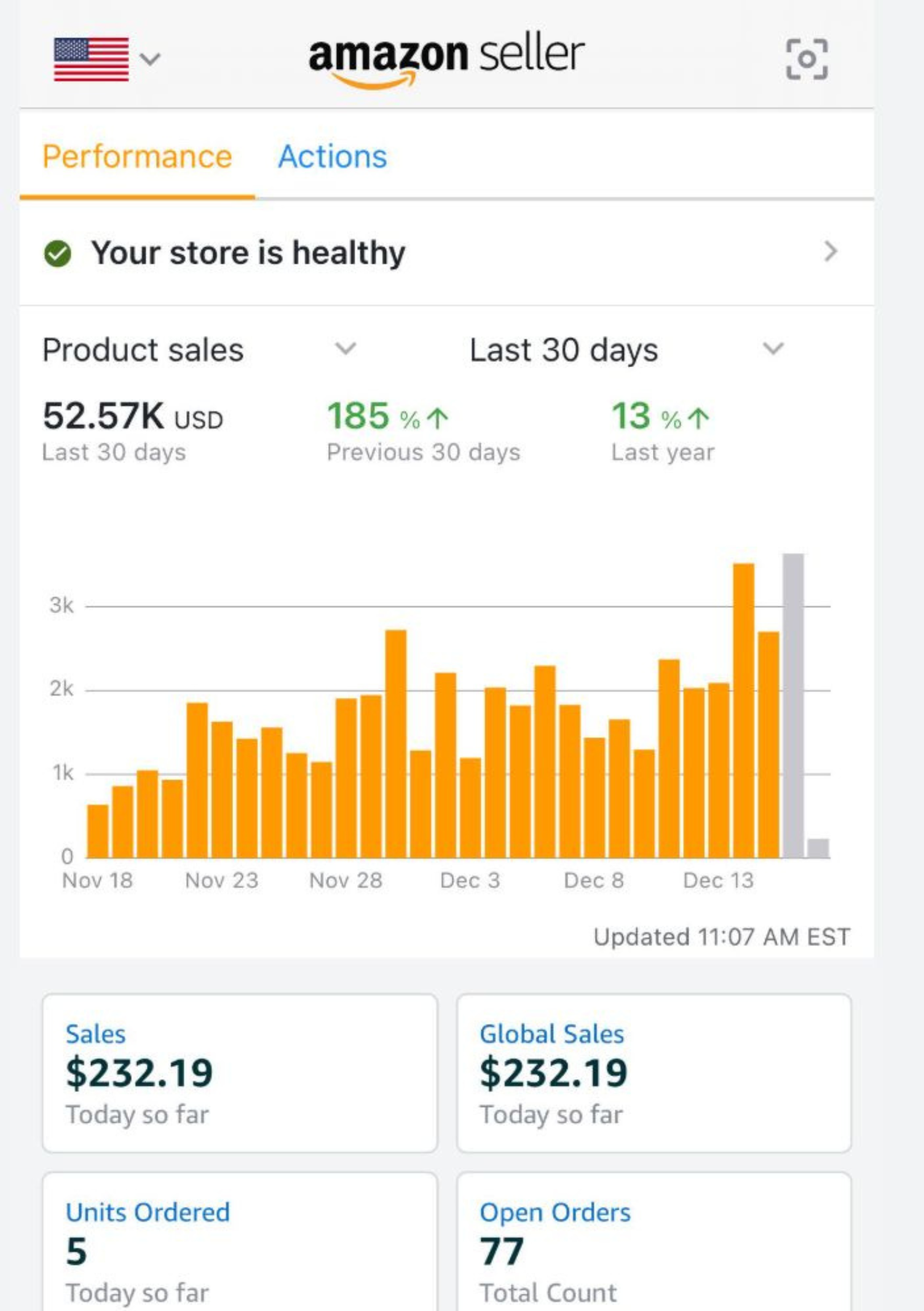Open the Global Sales card
The width and height of the screenshot is (924, 1311).
(654, 1072)
